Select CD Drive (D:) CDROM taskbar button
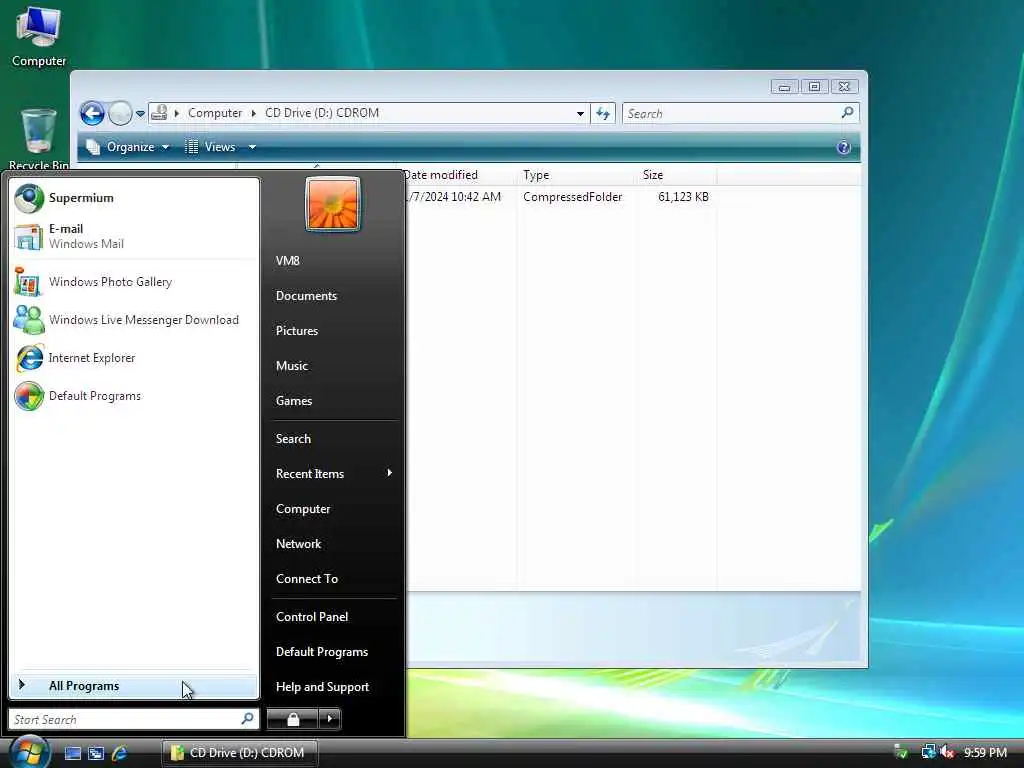 click(x=240, y=753)
